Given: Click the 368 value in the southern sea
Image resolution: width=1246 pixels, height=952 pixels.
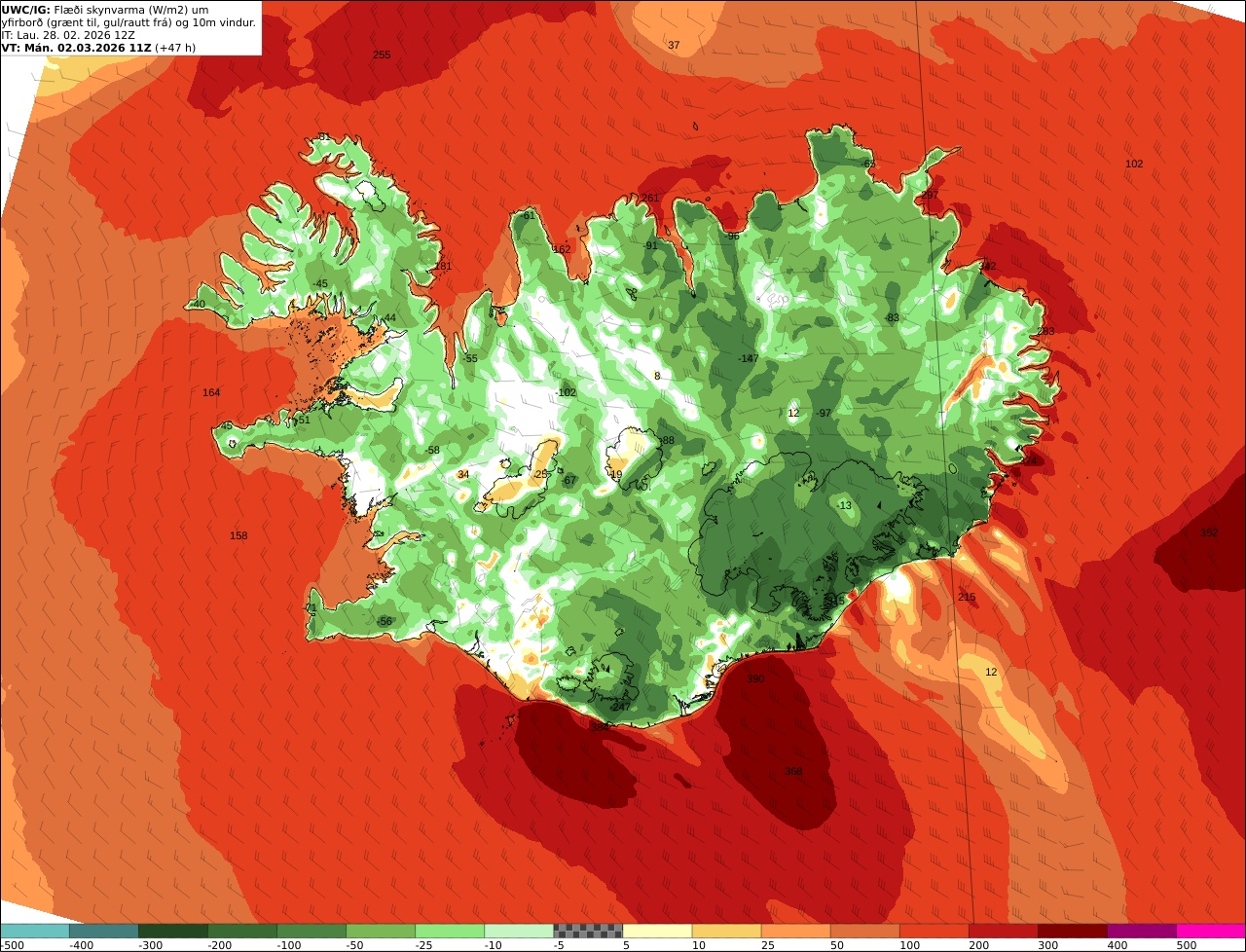Looking at the screenshot, I should click(793, 771).
